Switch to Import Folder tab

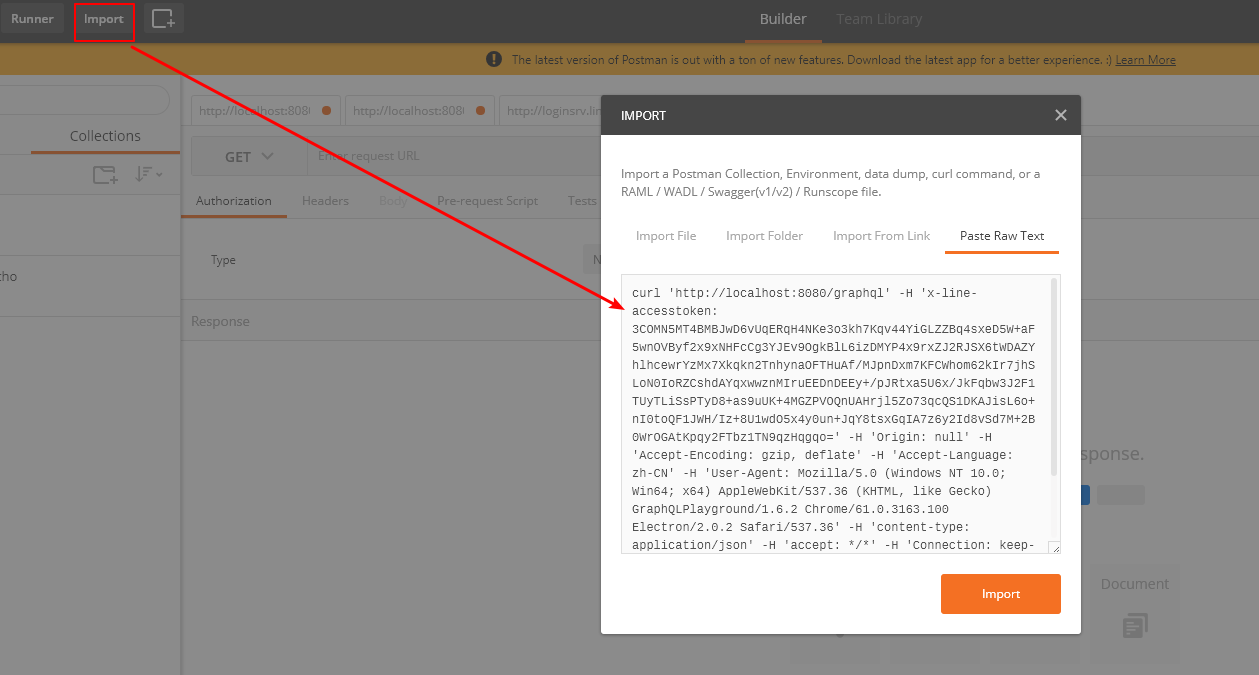764,236
